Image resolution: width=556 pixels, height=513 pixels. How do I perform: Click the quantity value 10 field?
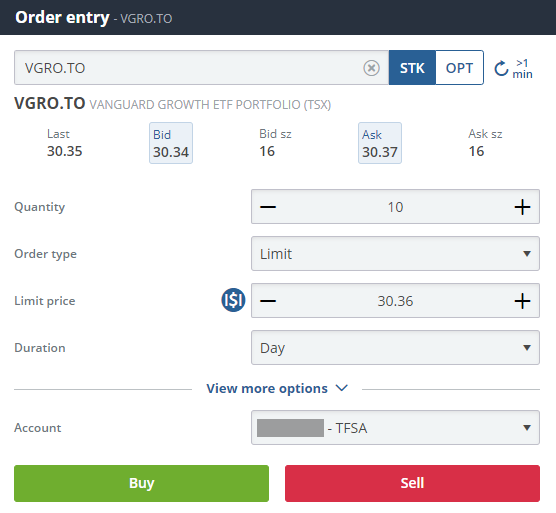(x=395, y=207)
